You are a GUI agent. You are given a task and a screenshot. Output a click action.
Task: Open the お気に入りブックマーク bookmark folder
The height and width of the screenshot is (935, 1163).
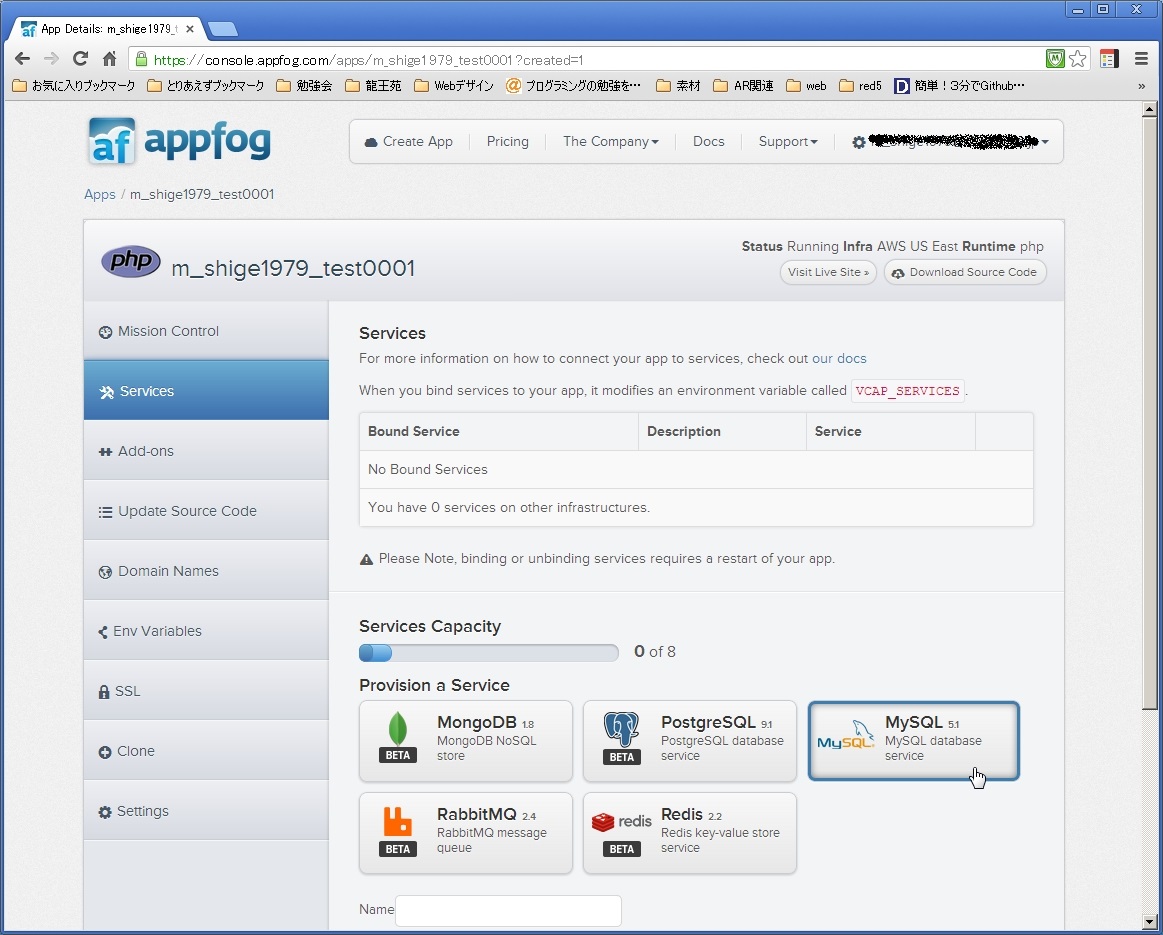pyautogui.click(x=74, y=86)
